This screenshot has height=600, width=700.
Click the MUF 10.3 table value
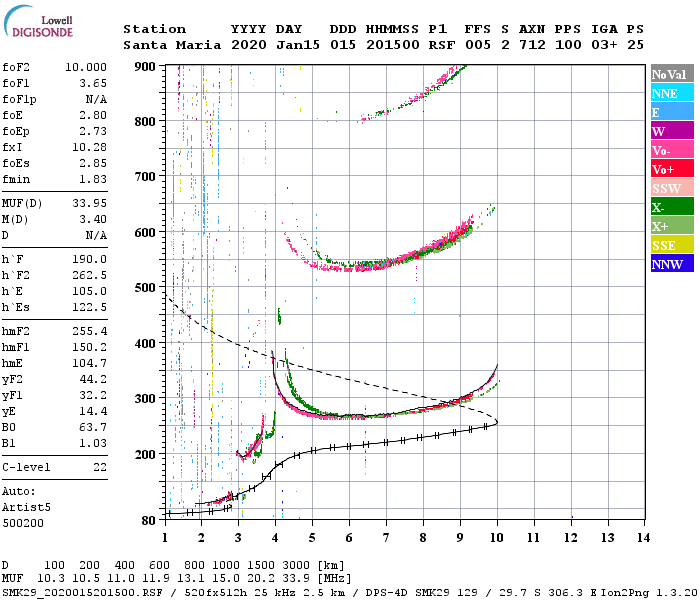click(x=51, y=578)
